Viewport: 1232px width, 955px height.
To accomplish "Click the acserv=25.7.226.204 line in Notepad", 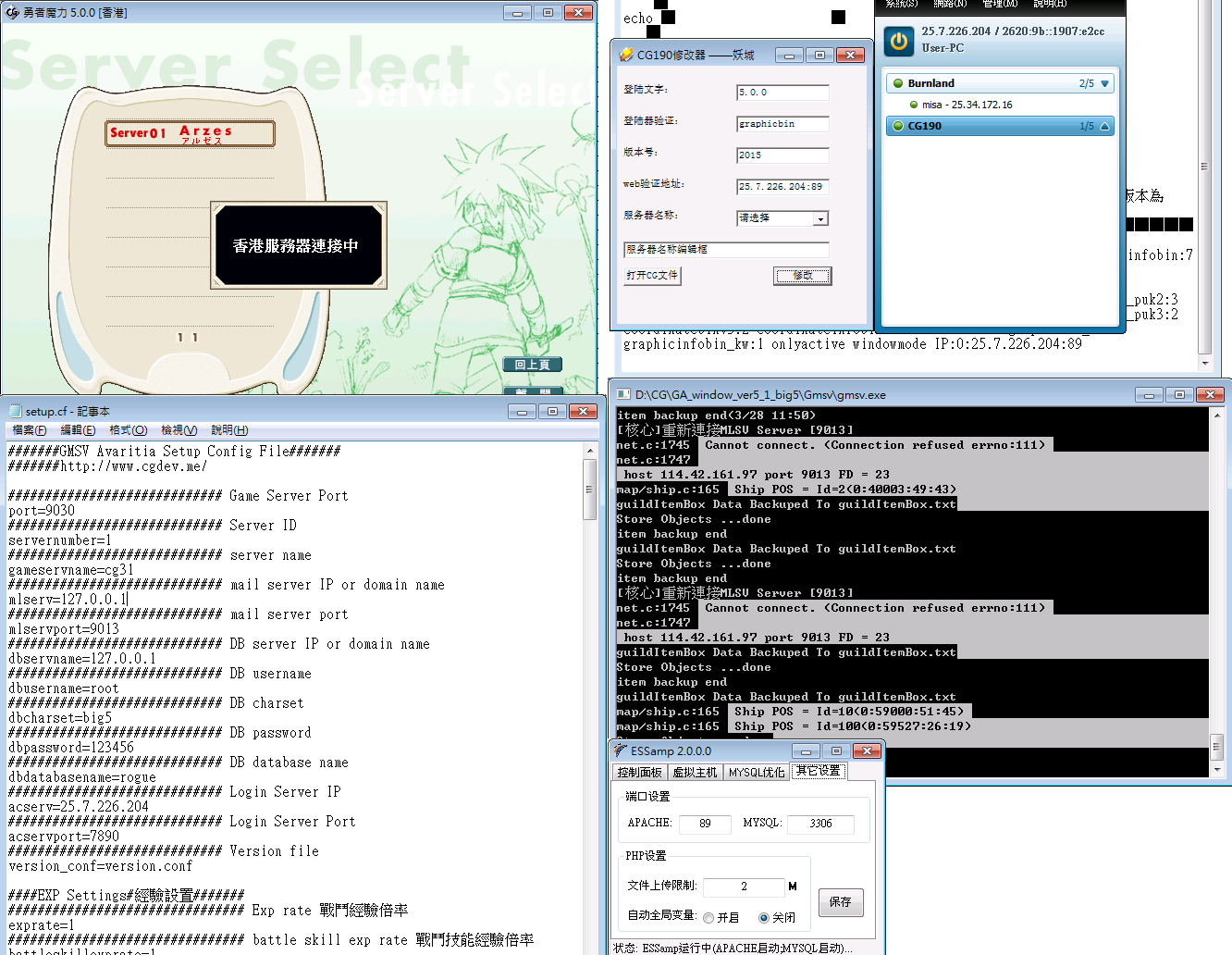I will [79, 807].
